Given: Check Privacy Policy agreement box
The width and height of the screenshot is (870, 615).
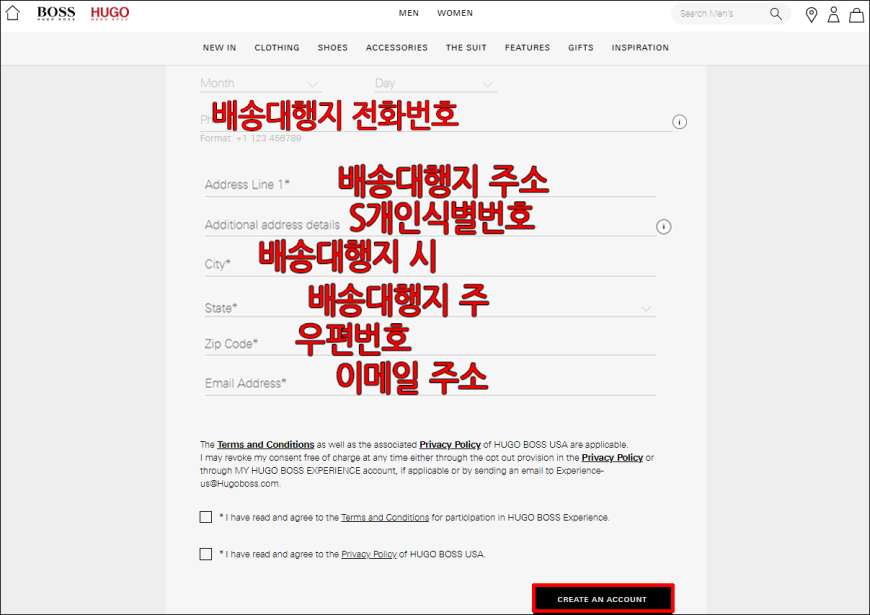Looking at the screenshot, I should [x=206, y=554].
